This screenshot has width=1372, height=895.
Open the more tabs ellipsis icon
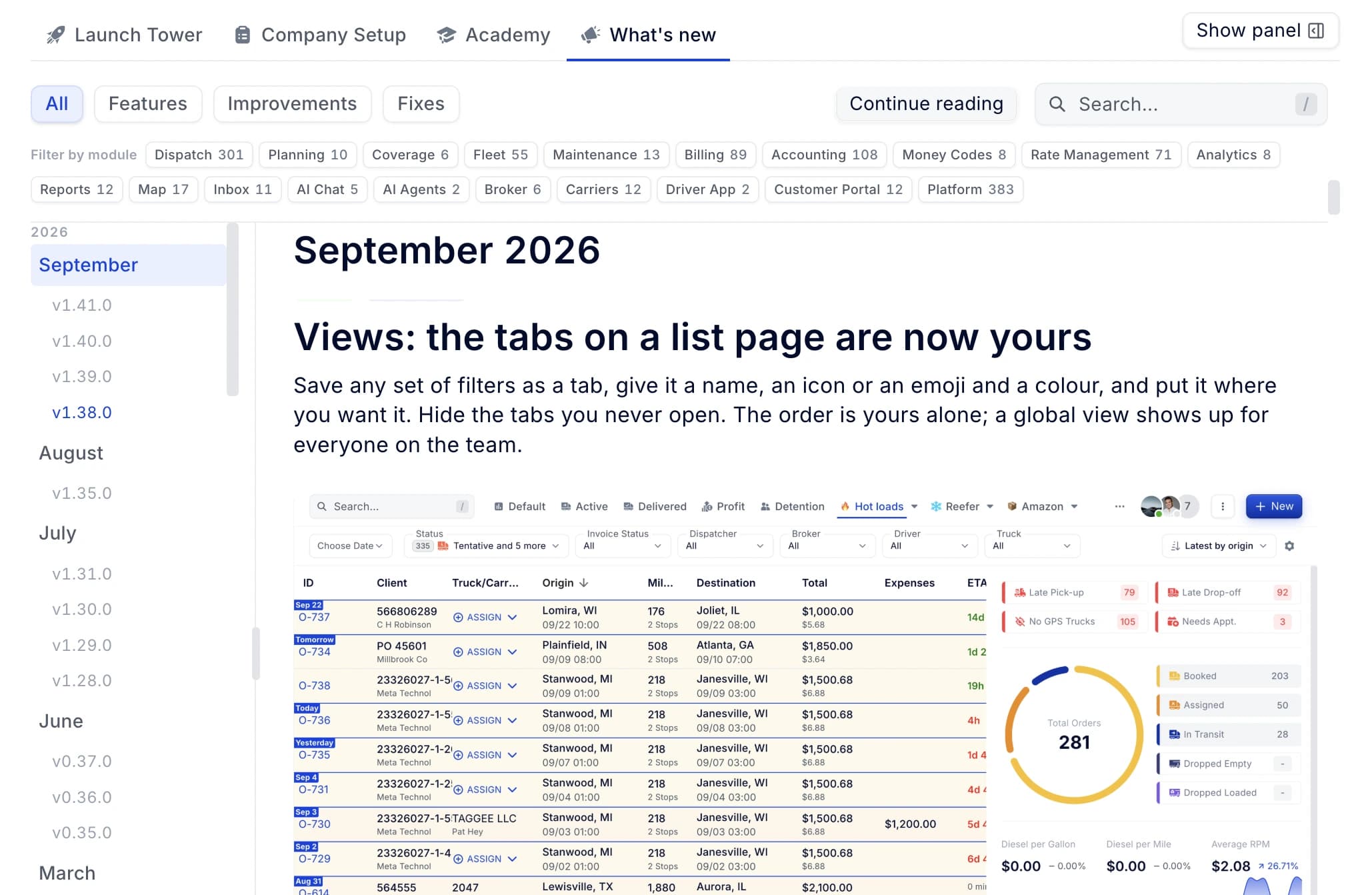click(1119, 506)
